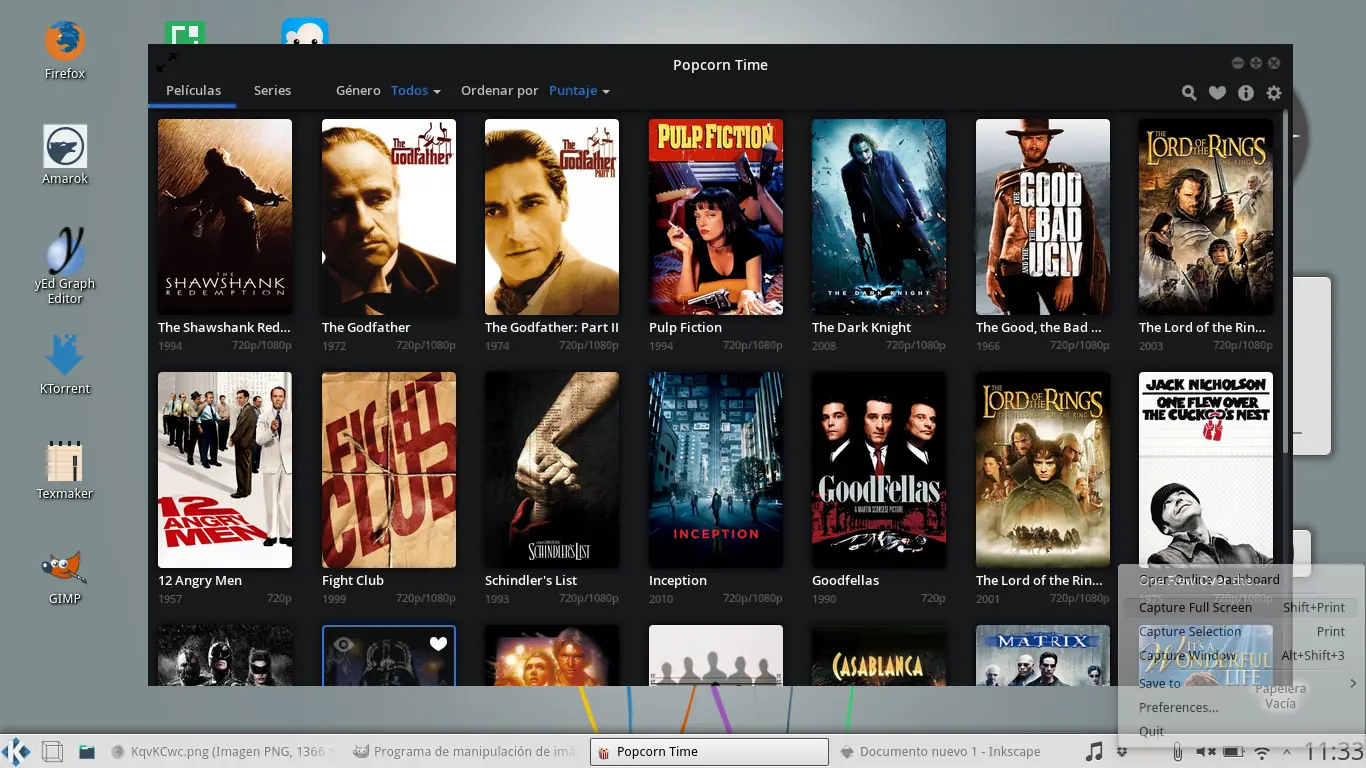Launch Amarok from the desktop
The width and height of the screenshot is (1366, 768).
pos(65,155)
